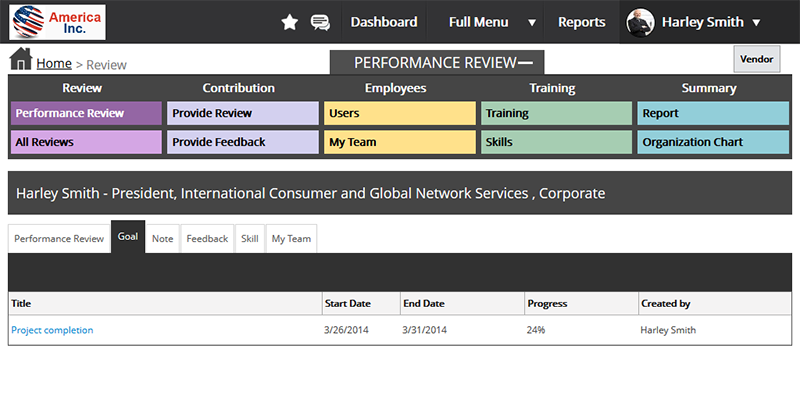Click the Review category heading
The image size is (800, 395).
click(82, 88)
